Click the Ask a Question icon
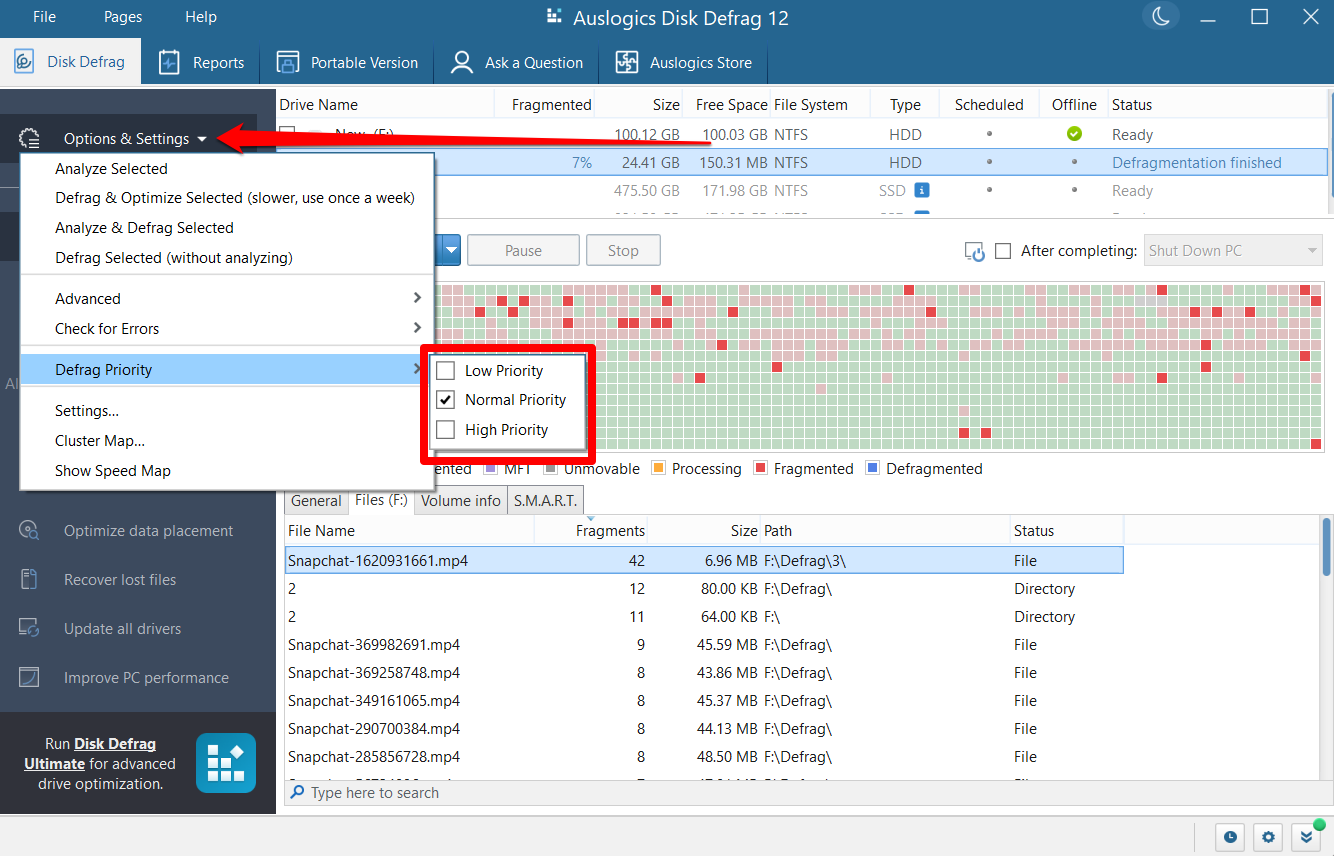1334x856 pixels. [461, 61]
